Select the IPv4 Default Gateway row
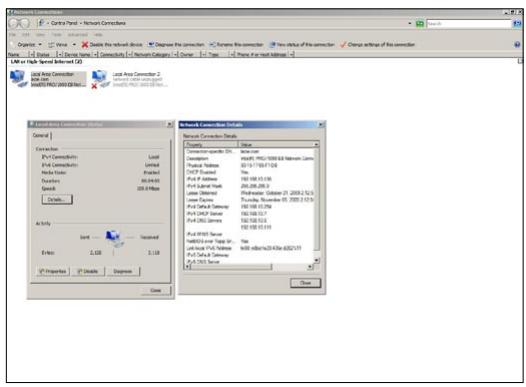The width and height of the screenshot is (526, 387). (x=249, y=207)
